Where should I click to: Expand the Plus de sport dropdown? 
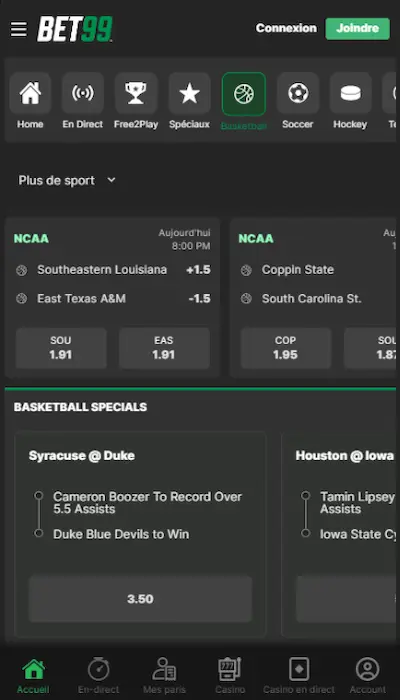pos(67,180)
